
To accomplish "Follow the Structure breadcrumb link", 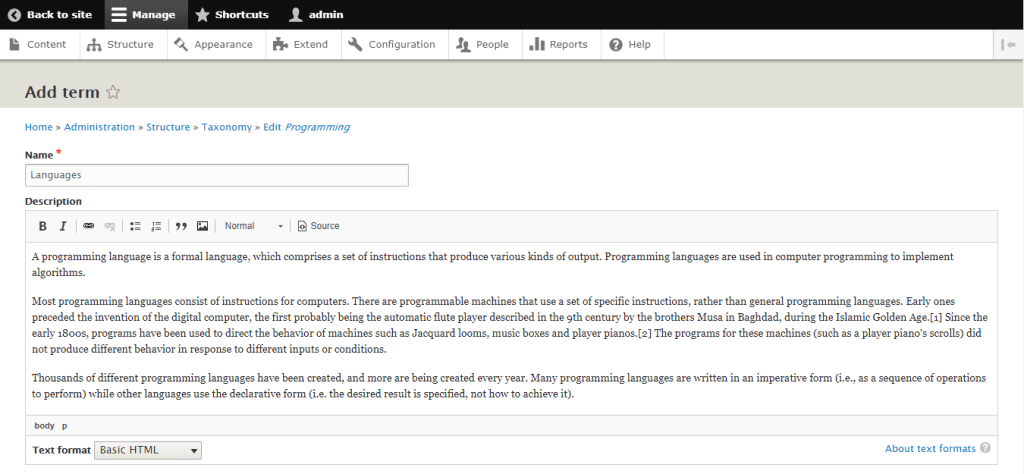I will pyautogui.click(x=168, y=127).
